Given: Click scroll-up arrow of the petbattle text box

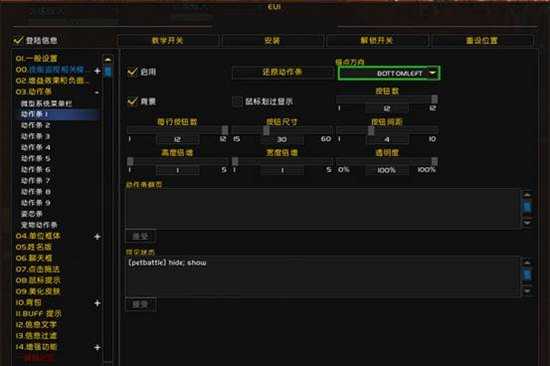Looking at the screenshot, I should (527, 262).
